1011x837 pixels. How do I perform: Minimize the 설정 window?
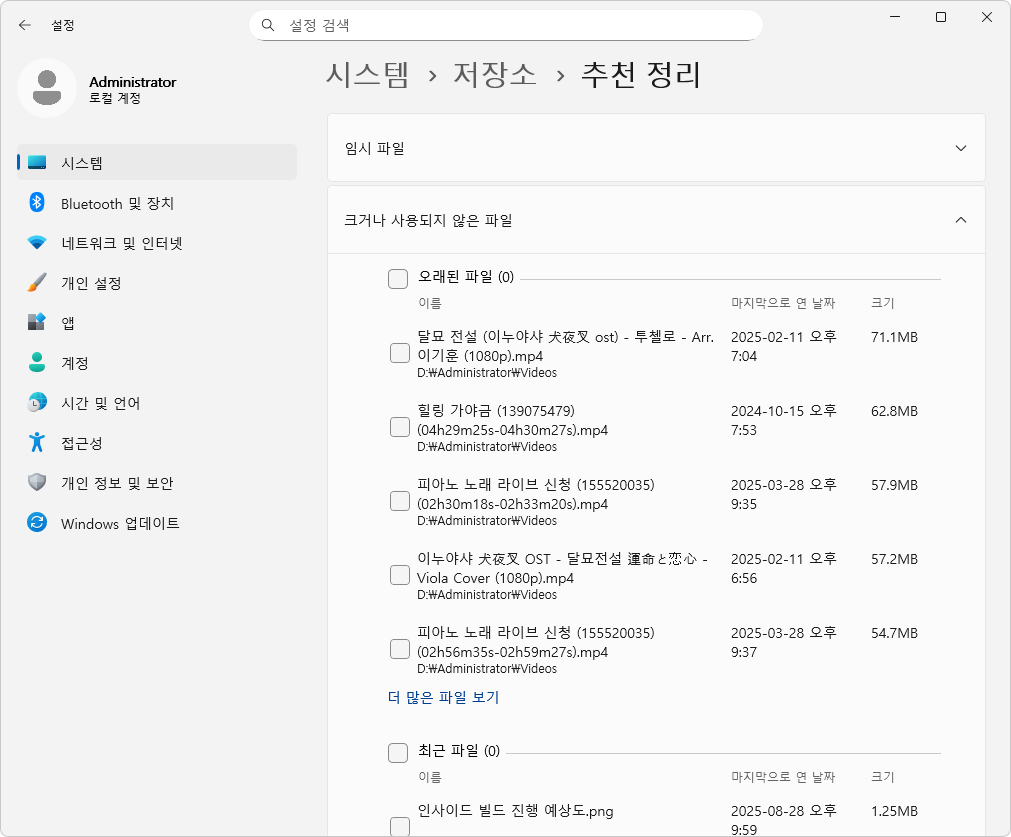click(895, 17)
